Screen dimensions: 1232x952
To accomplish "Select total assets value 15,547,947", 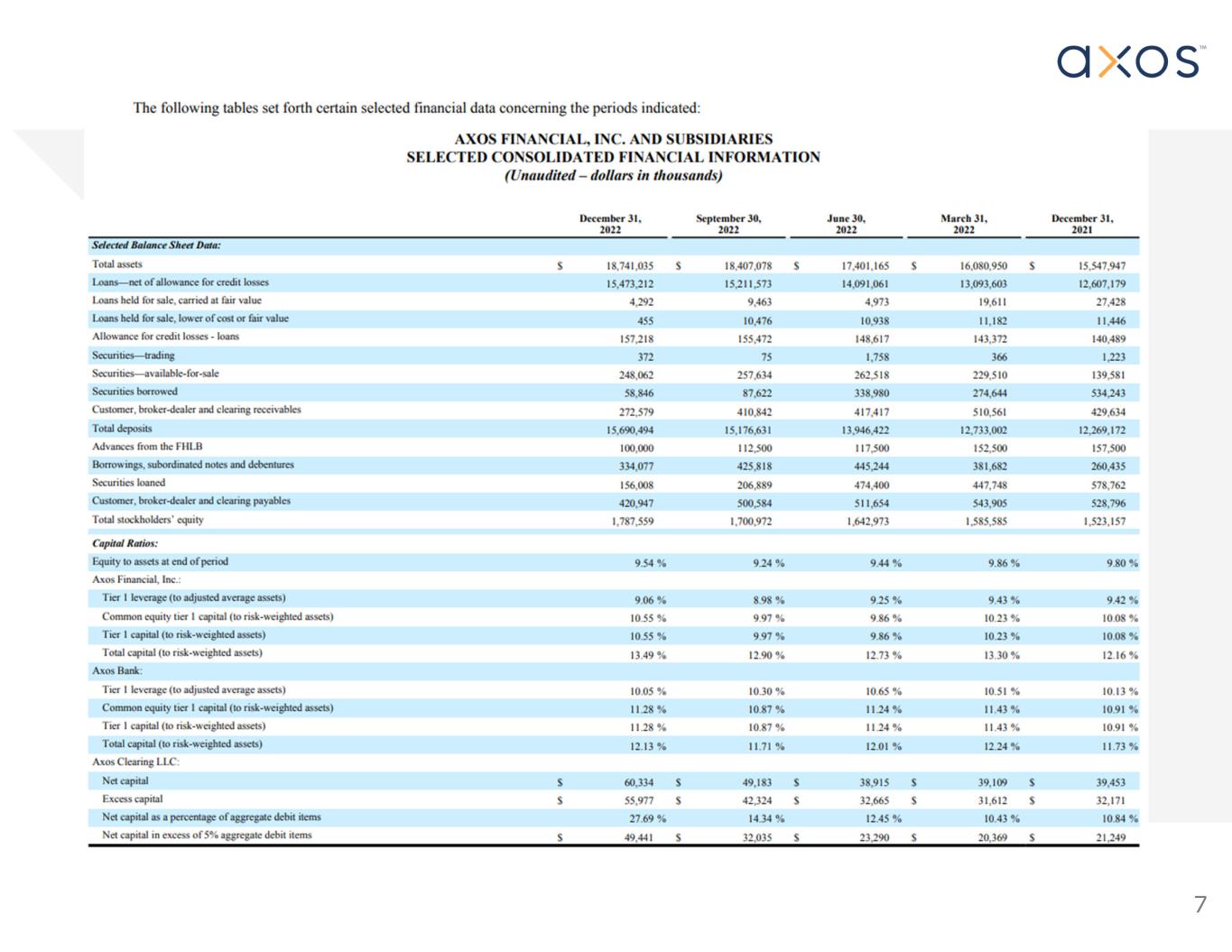I will click(1102, 266).
